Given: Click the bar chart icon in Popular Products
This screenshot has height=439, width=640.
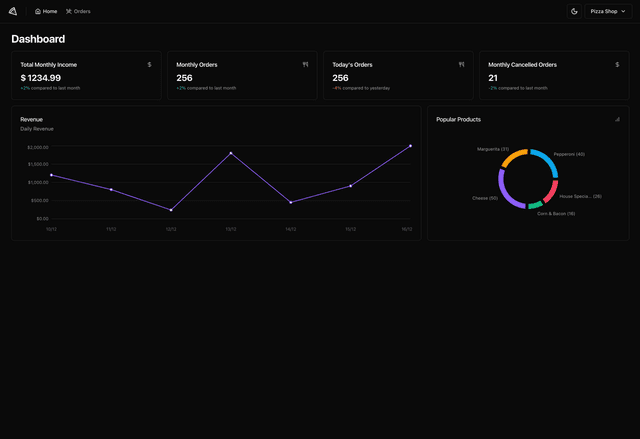Looking at the screenshot, I should coord(617,119).
